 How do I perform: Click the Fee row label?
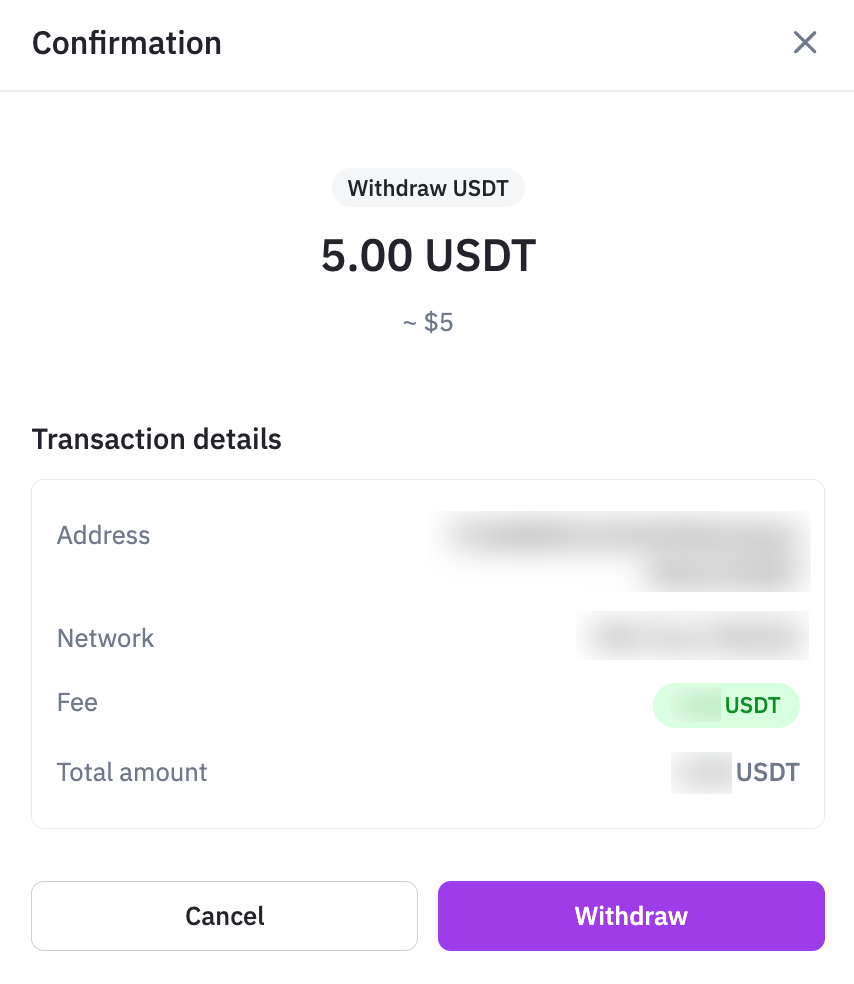point(77,702)
